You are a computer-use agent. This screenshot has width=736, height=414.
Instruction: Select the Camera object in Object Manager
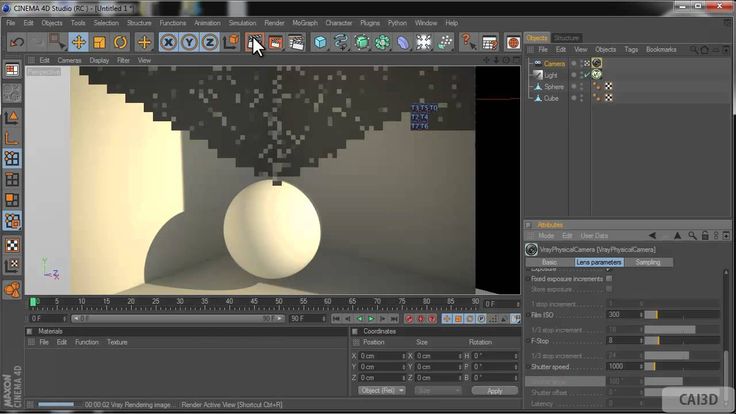[x=554, y=63]
